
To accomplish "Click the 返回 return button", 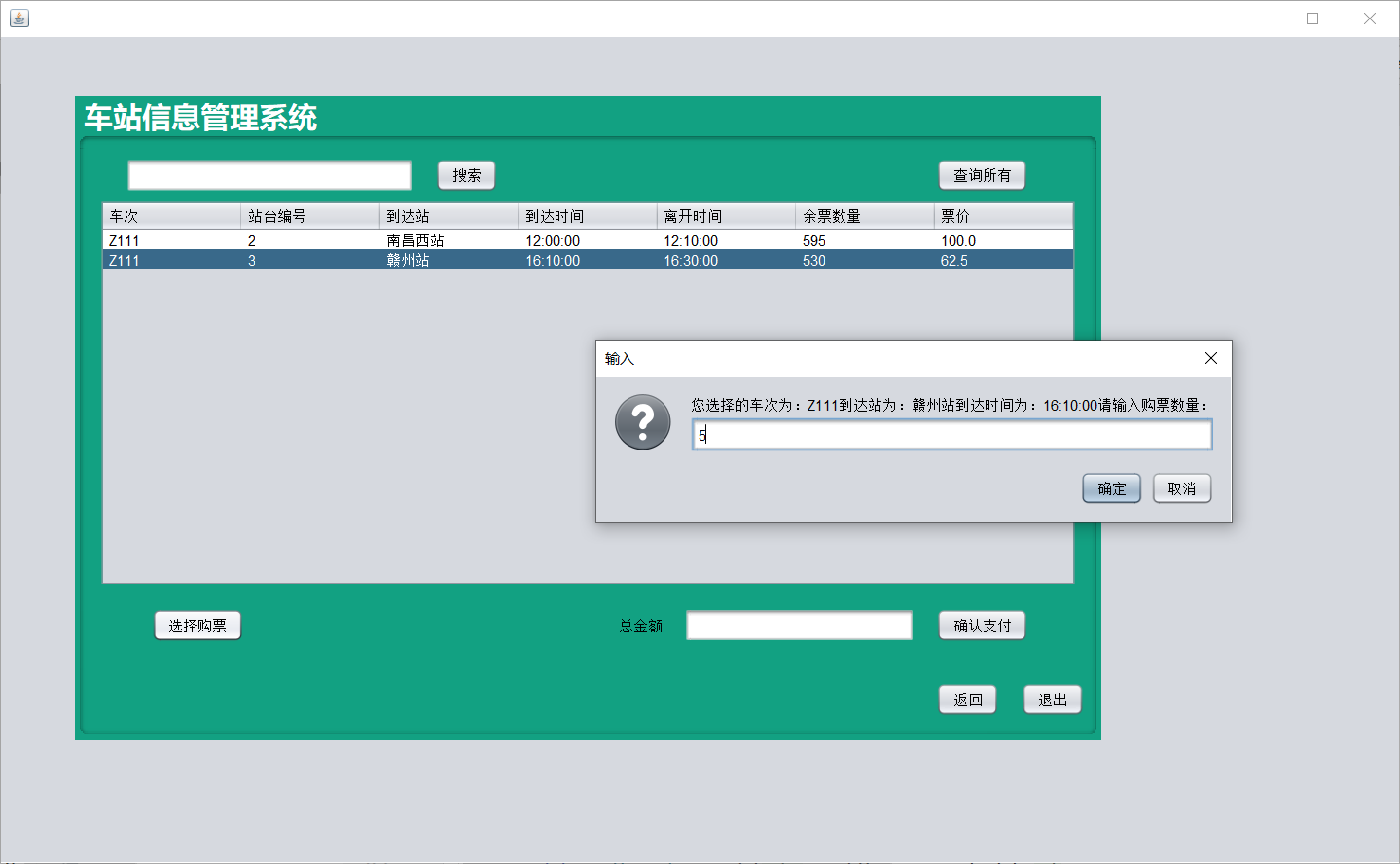I will [x=967, y=700].
